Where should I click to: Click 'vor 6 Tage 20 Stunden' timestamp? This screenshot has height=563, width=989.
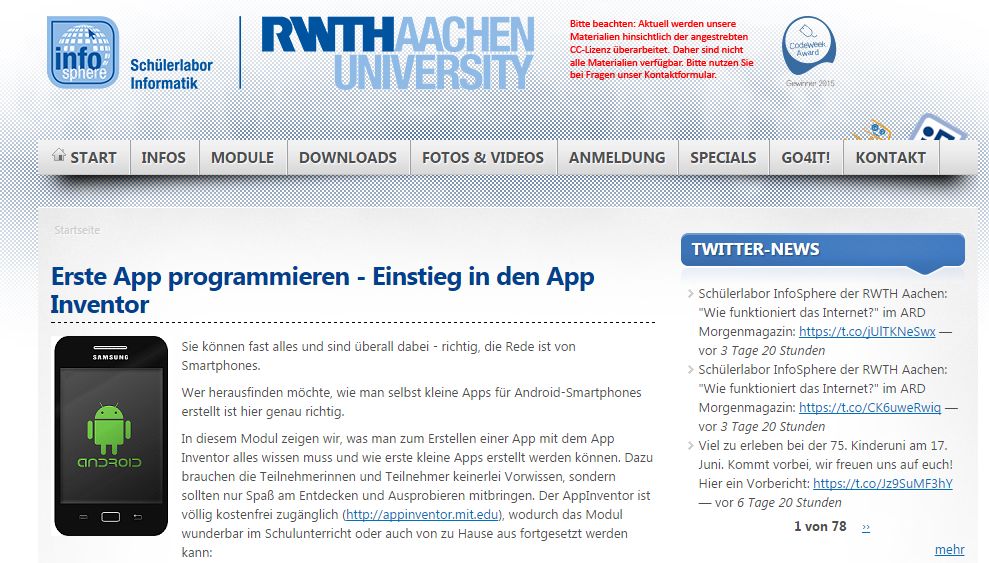(778, 502)
